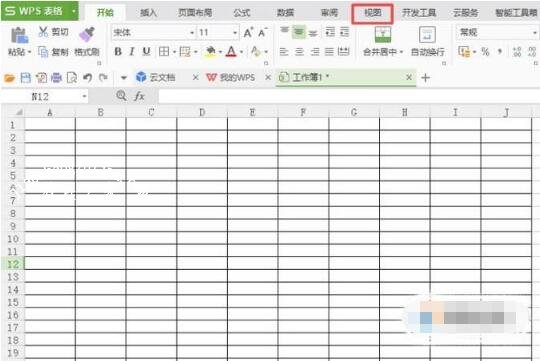Open the folder icon in quick toolbar

(x=10, y=78)
